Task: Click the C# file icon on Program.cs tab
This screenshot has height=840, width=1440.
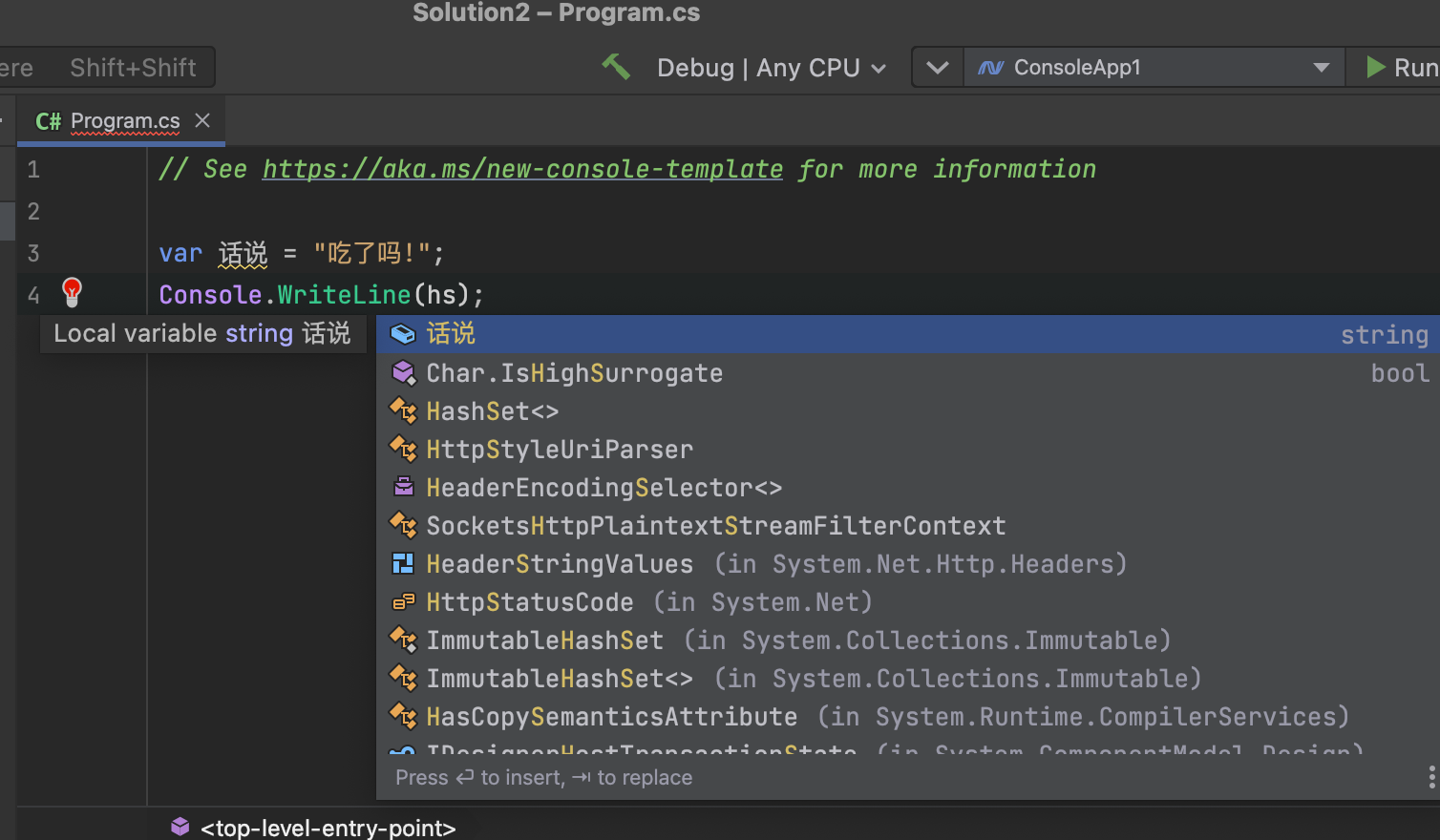Action: point(48,121)
